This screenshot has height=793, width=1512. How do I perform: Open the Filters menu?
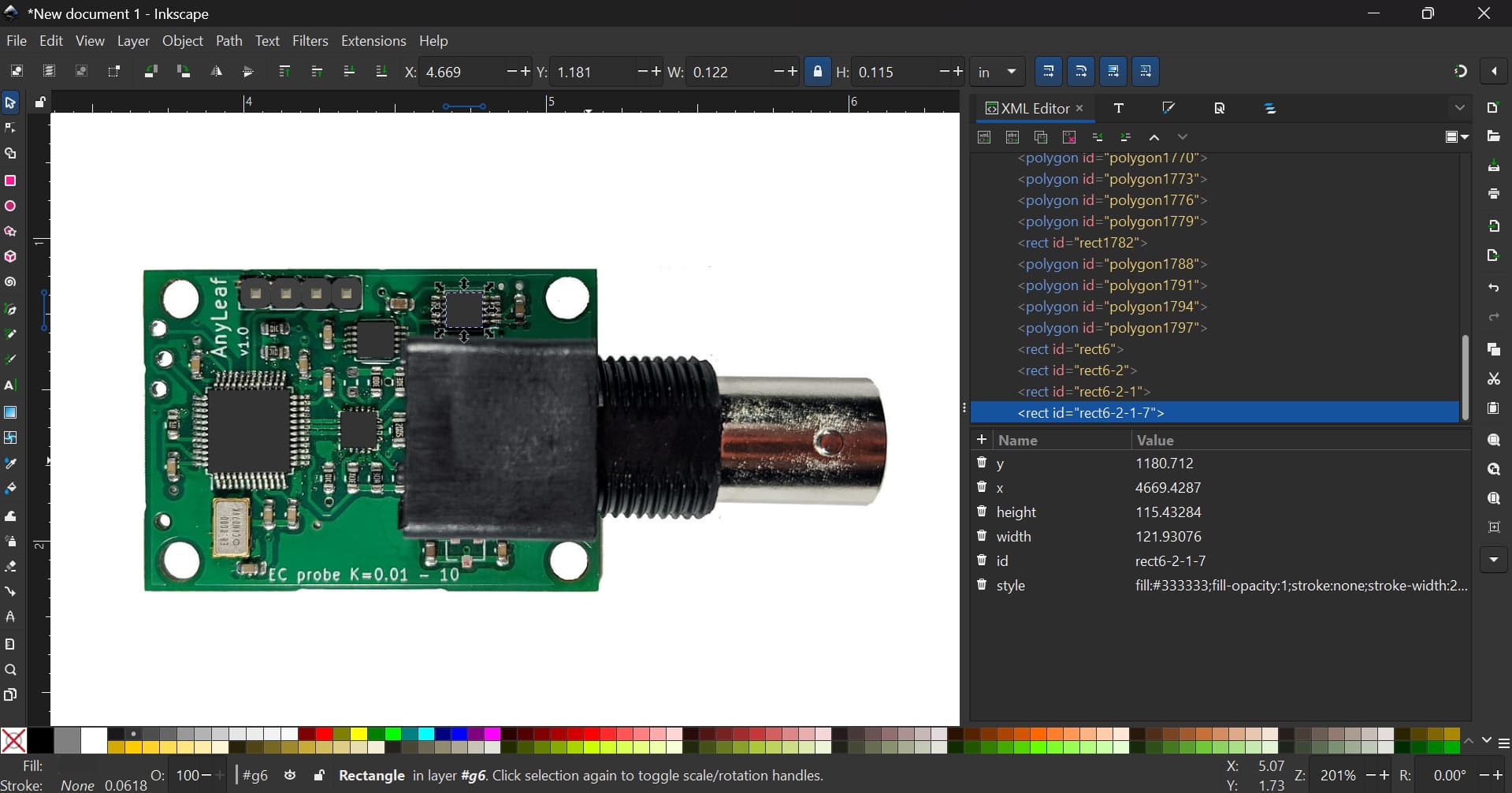(310, 41)
